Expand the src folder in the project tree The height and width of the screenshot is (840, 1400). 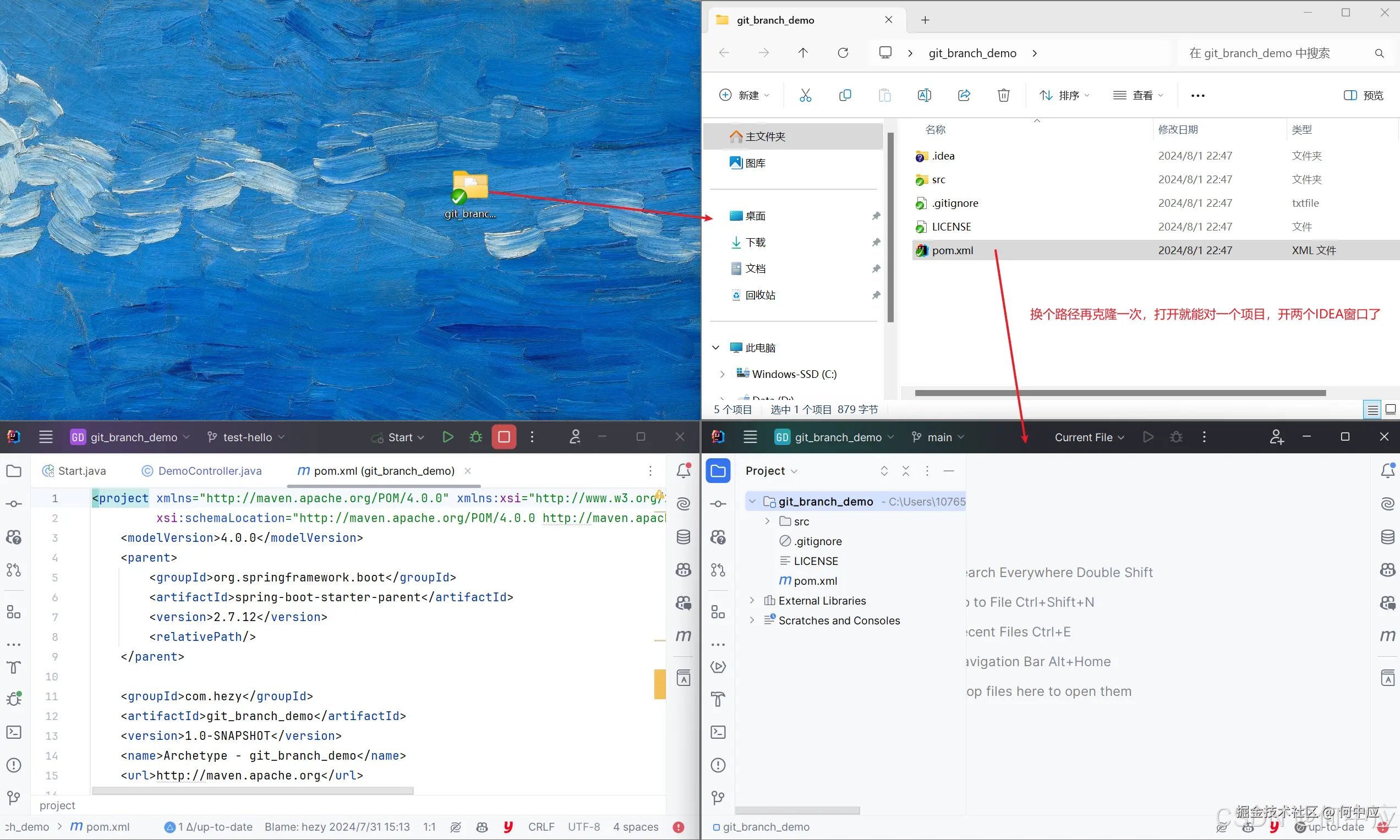coord(767,521)
